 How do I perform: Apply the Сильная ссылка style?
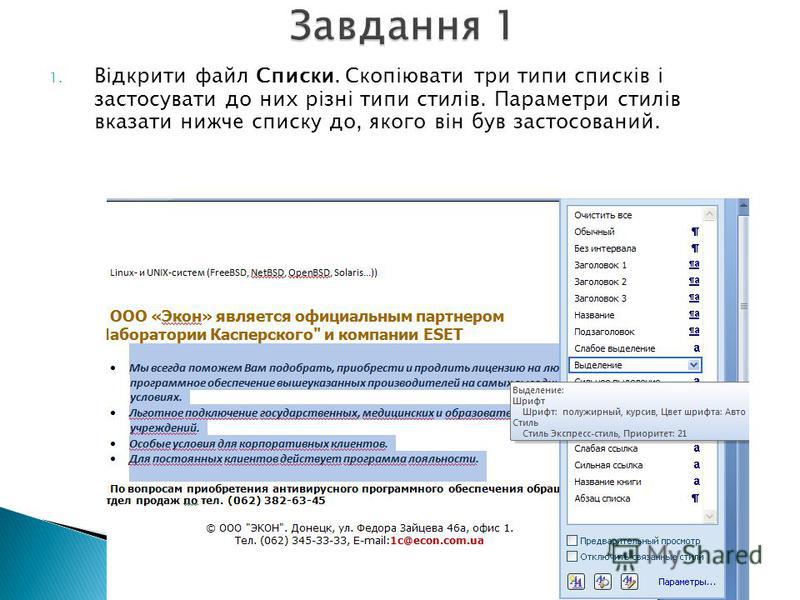click(x=636, y=465)
